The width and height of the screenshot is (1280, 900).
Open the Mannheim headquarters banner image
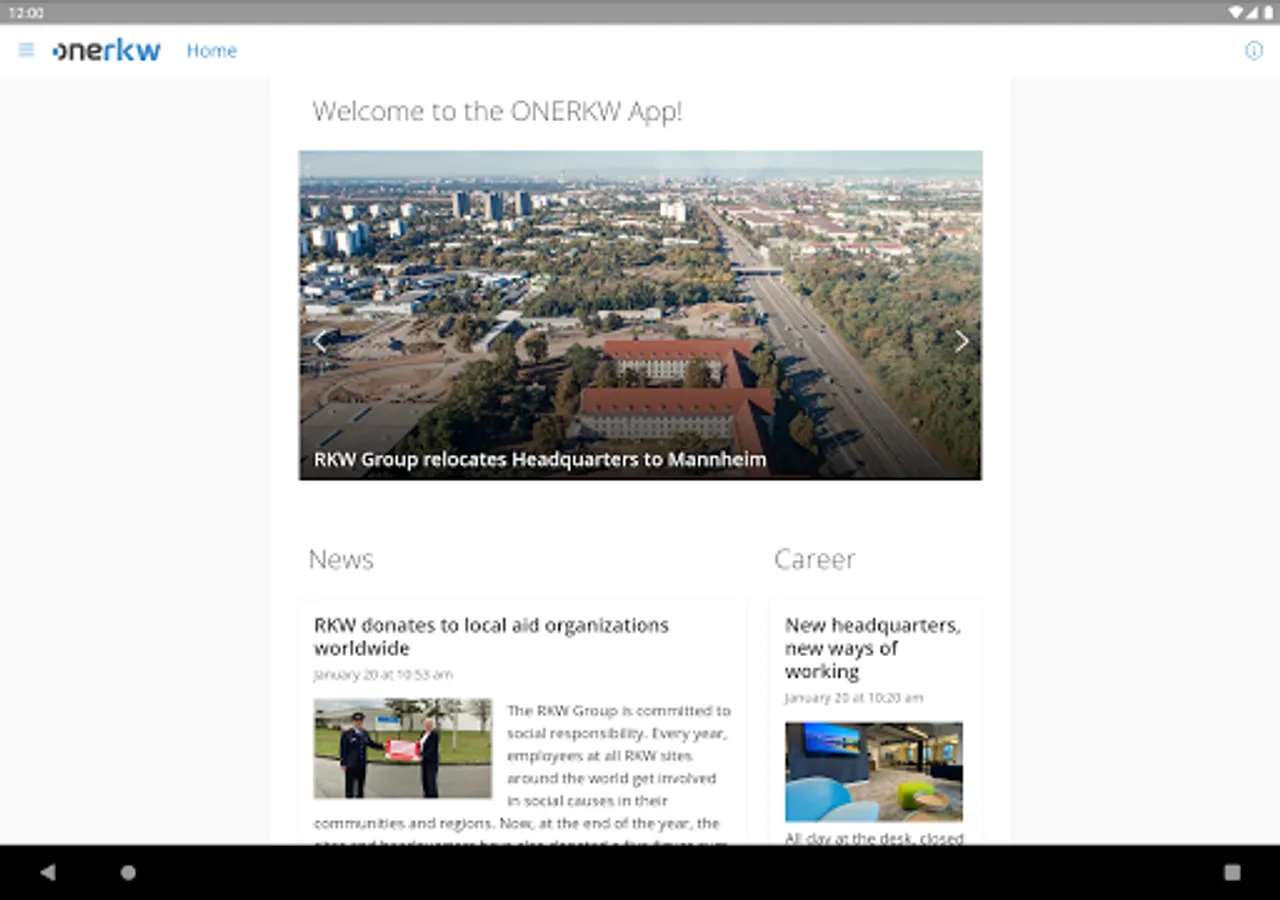640,315
